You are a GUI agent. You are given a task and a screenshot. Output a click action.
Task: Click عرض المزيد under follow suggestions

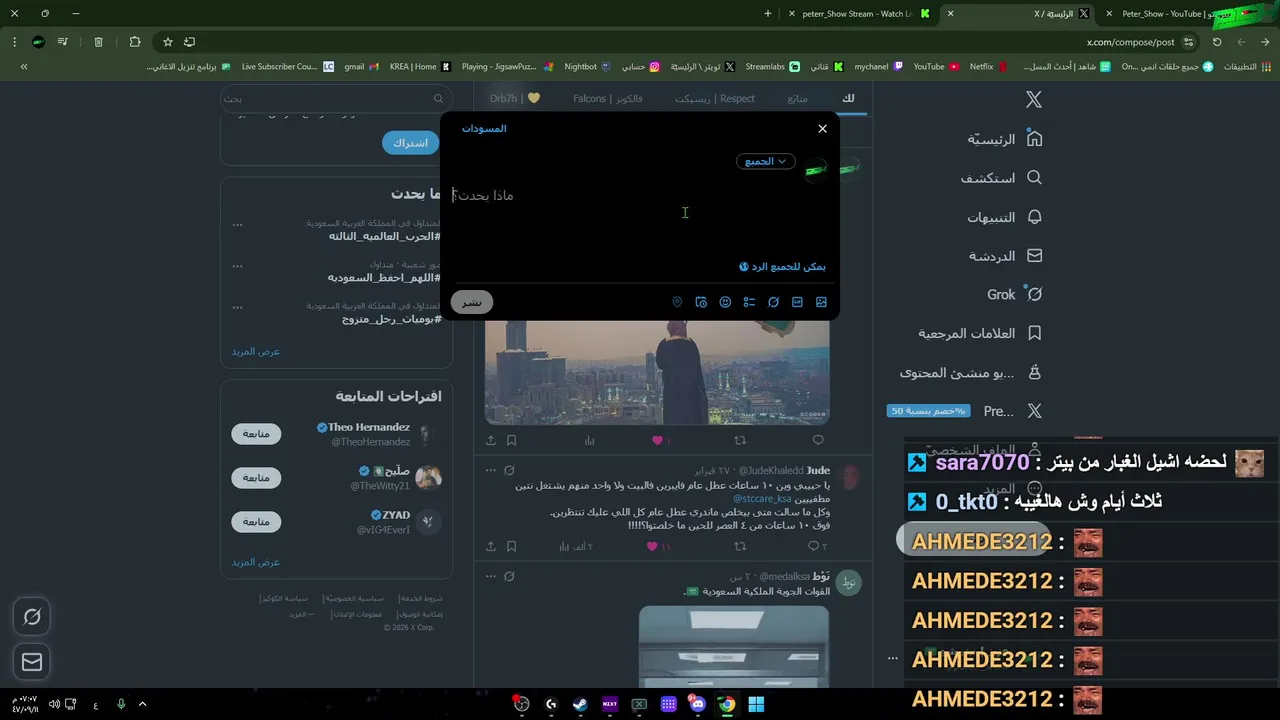tap(256, 562)
